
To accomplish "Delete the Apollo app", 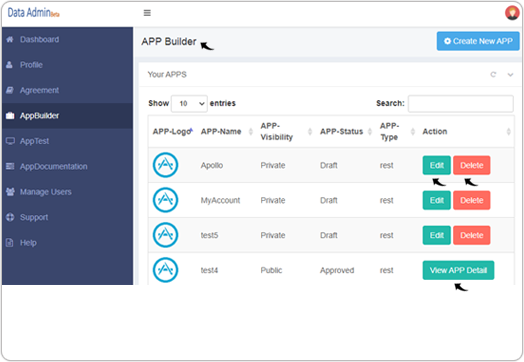I will point(472,165).
